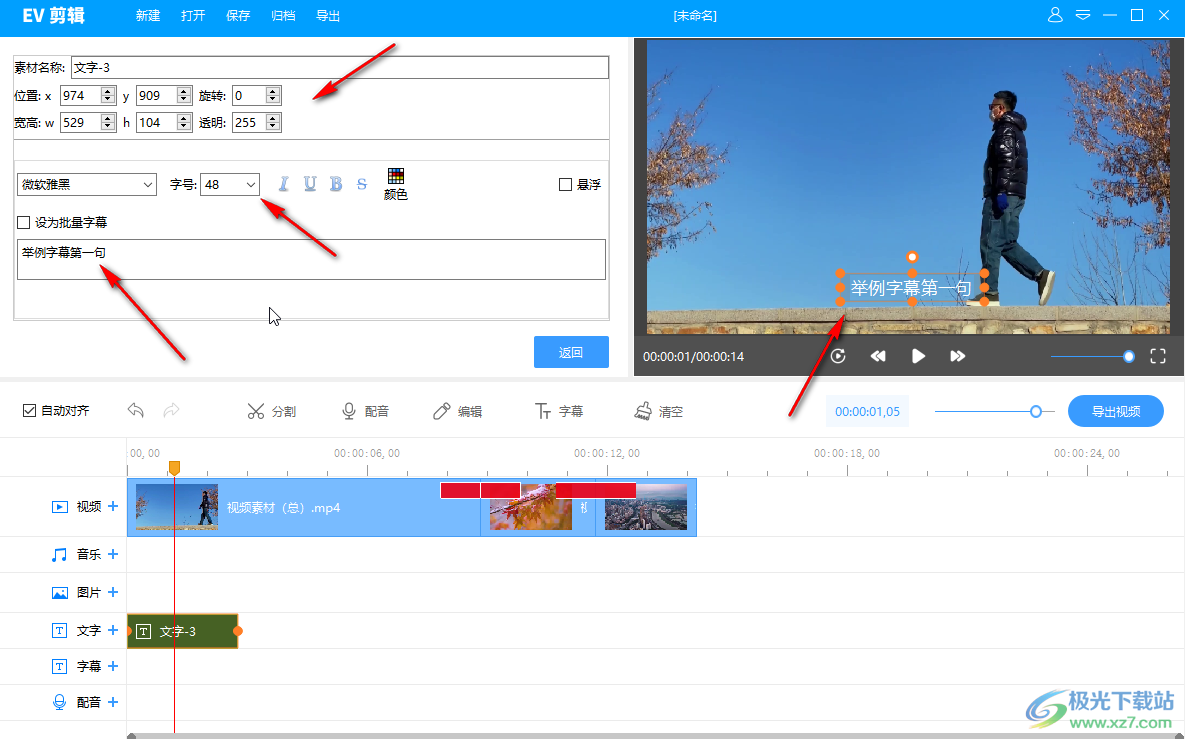This screenshot has width=1185, height=739.
Task: Click the 返回 button
Action: coord(571,352)
